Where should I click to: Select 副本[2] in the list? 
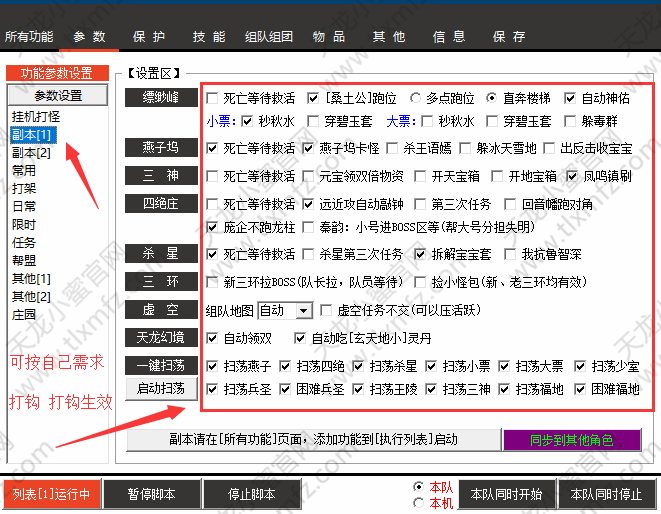pos(31,153)
